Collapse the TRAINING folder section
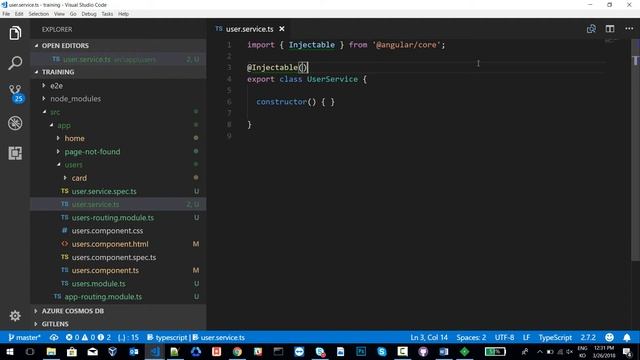The height and width of the screenshot is (360, 640). [118, 72]
